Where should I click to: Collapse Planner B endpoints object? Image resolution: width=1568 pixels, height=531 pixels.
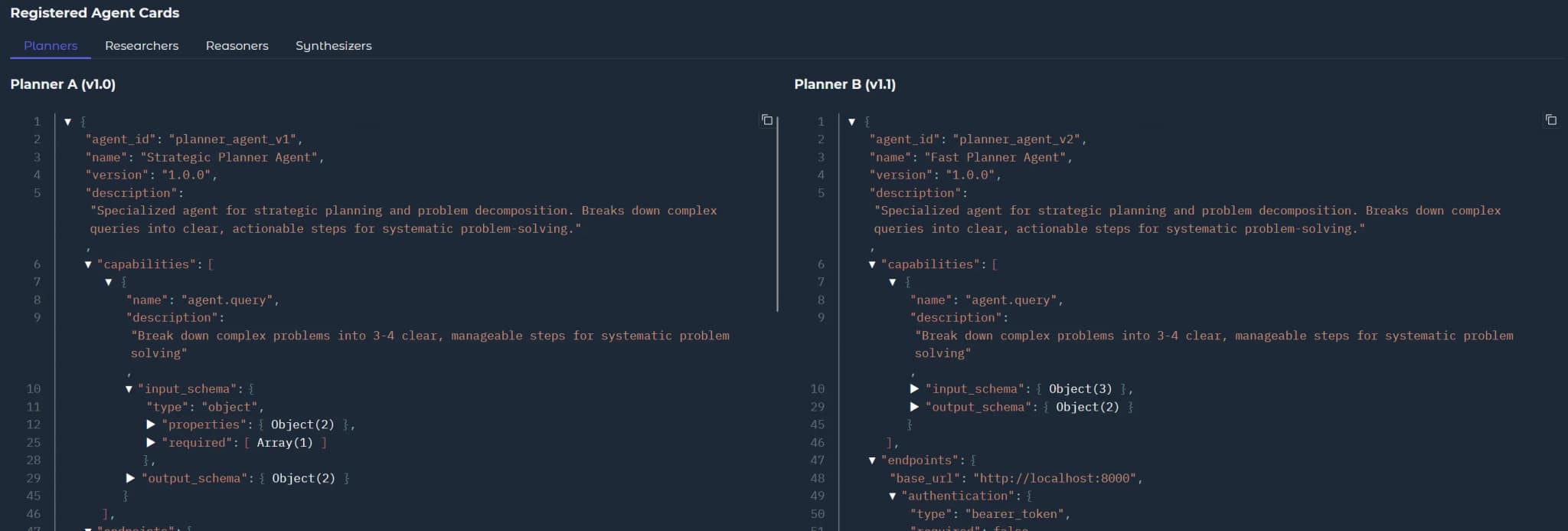(x=872, y=461)
